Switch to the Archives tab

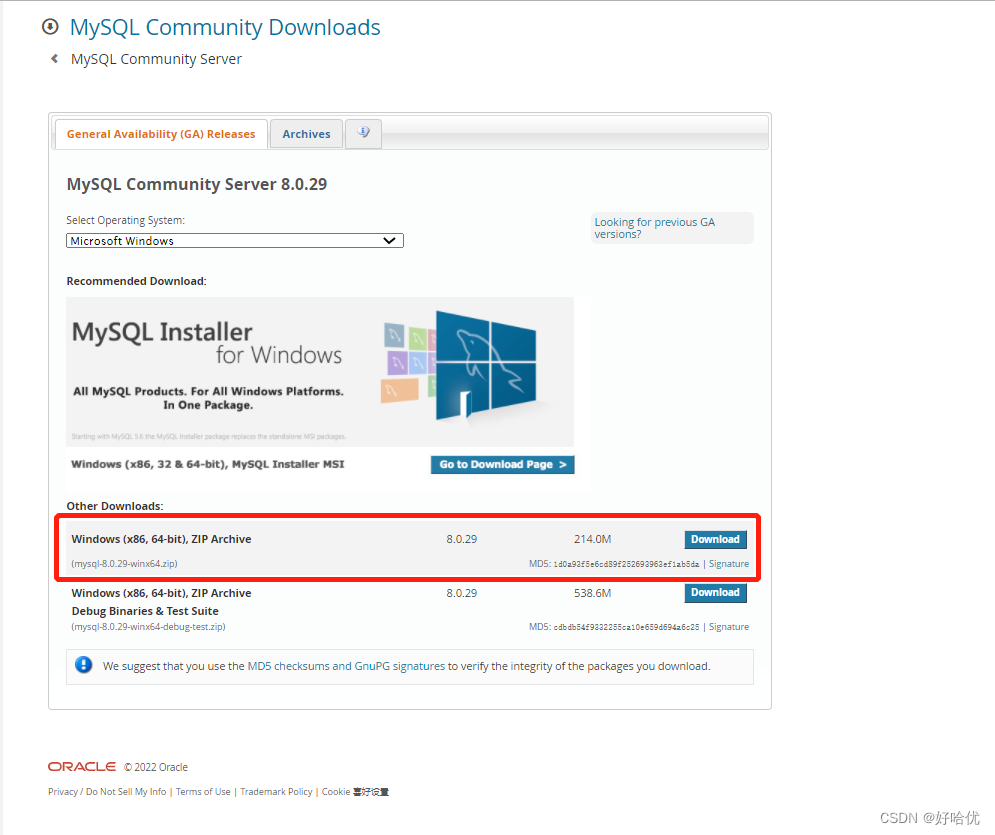pos(306,134)
